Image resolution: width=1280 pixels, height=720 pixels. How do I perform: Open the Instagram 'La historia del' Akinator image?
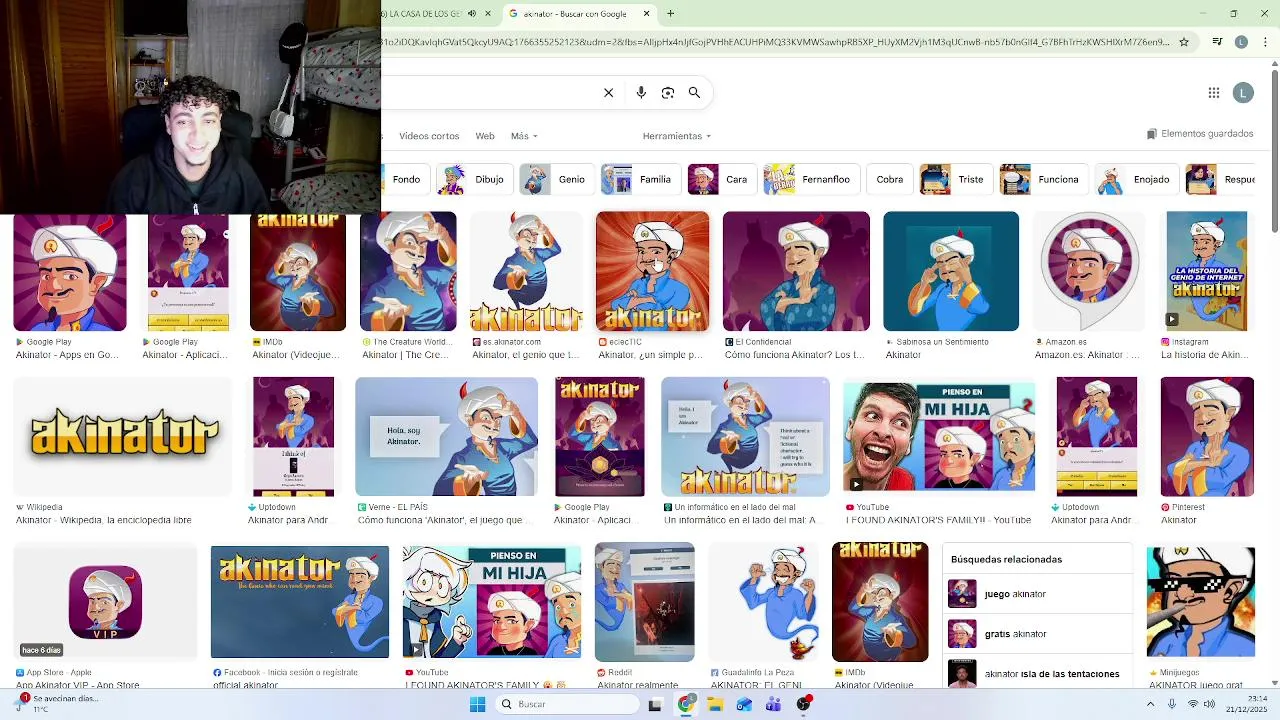(1206, 271)
